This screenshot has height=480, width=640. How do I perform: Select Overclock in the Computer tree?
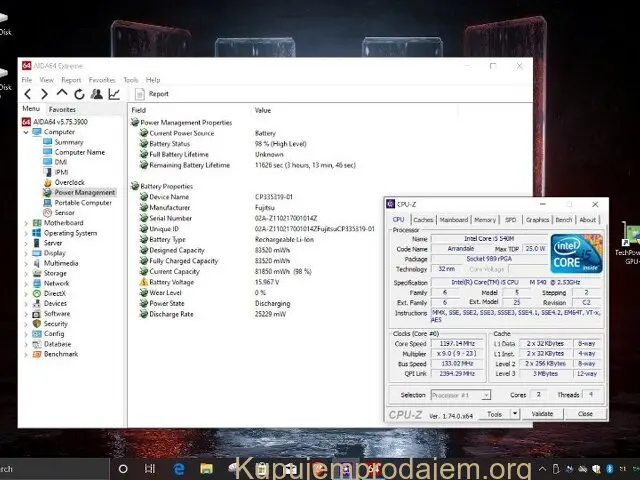click(69, 182)
